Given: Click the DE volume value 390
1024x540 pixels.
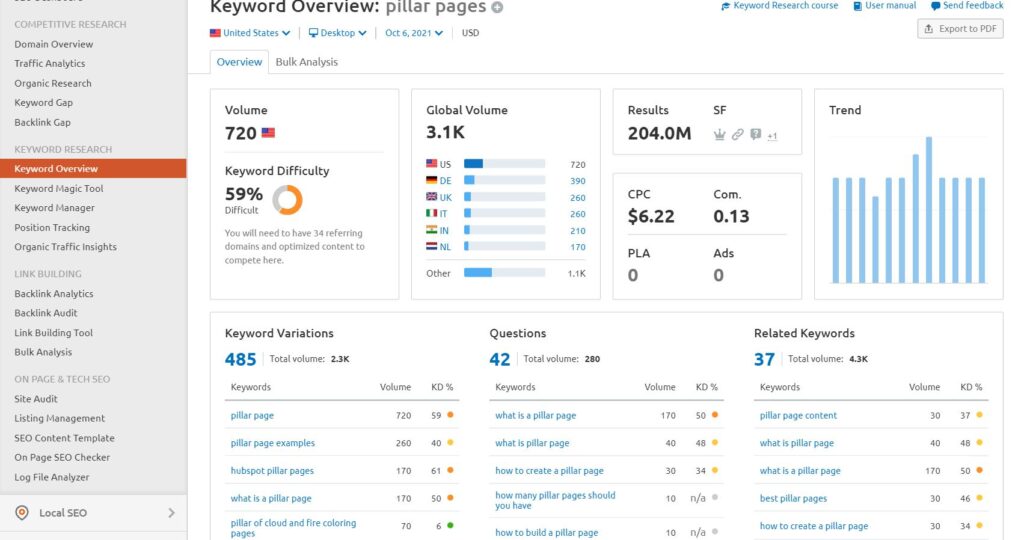Looking at the screenshot, I should (577, 181).
